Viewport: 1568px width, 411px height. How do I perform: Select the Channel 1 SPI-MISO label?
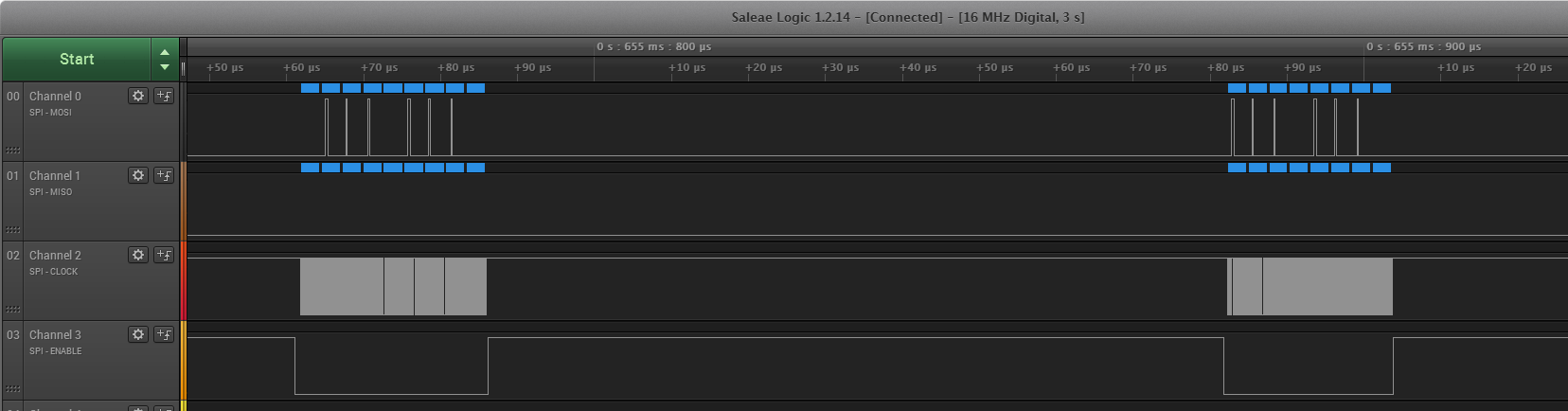coord(50,192)
